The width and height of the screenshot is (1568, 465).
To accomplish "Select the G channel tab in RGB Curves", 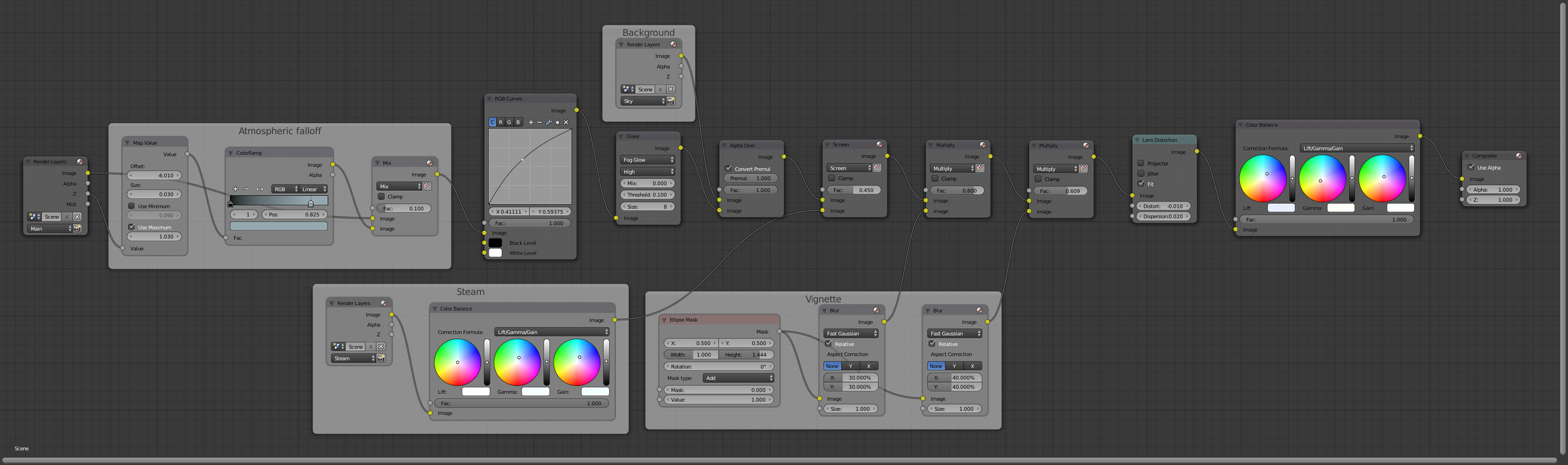I will click(x=509, y=122).
